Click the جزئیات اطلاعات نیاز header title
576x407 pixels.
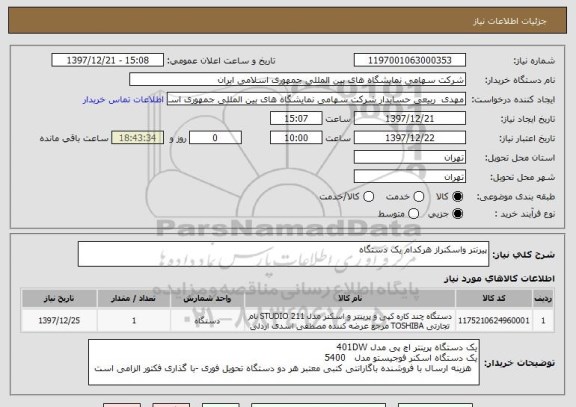click(x=510, y=21)
